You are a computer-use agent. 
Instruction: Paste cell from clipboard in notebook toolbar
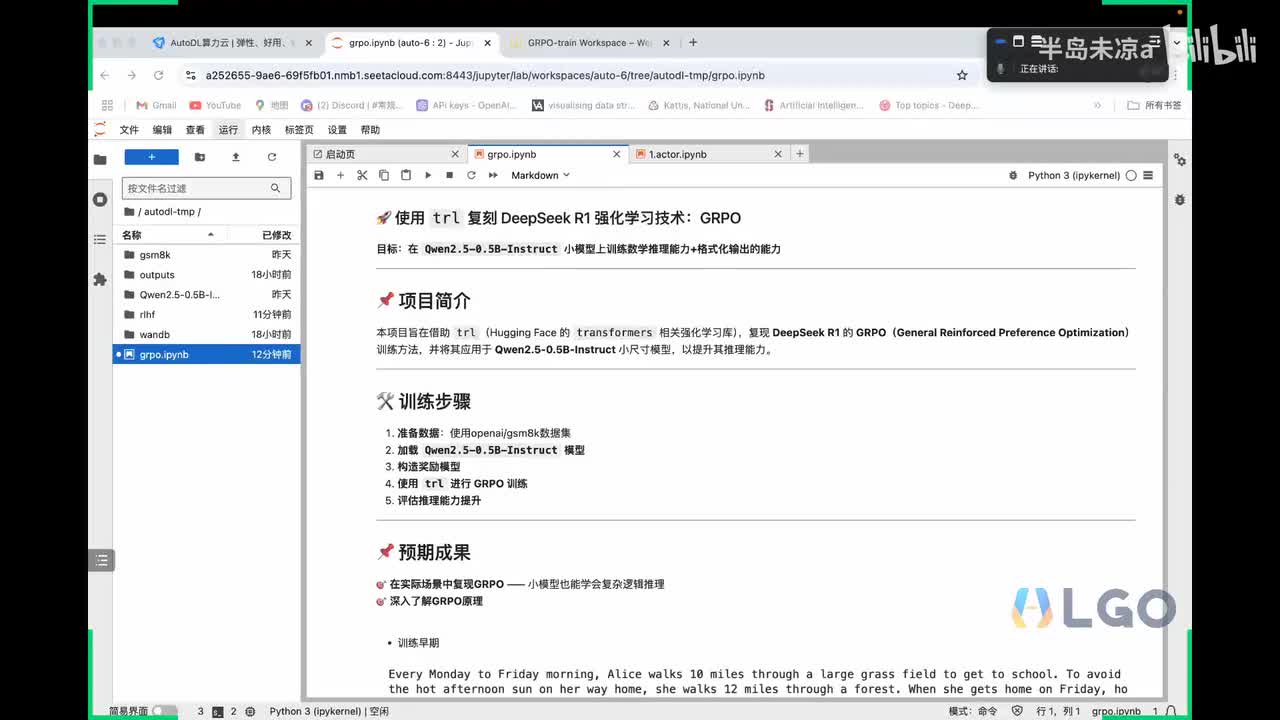point(406,175)
